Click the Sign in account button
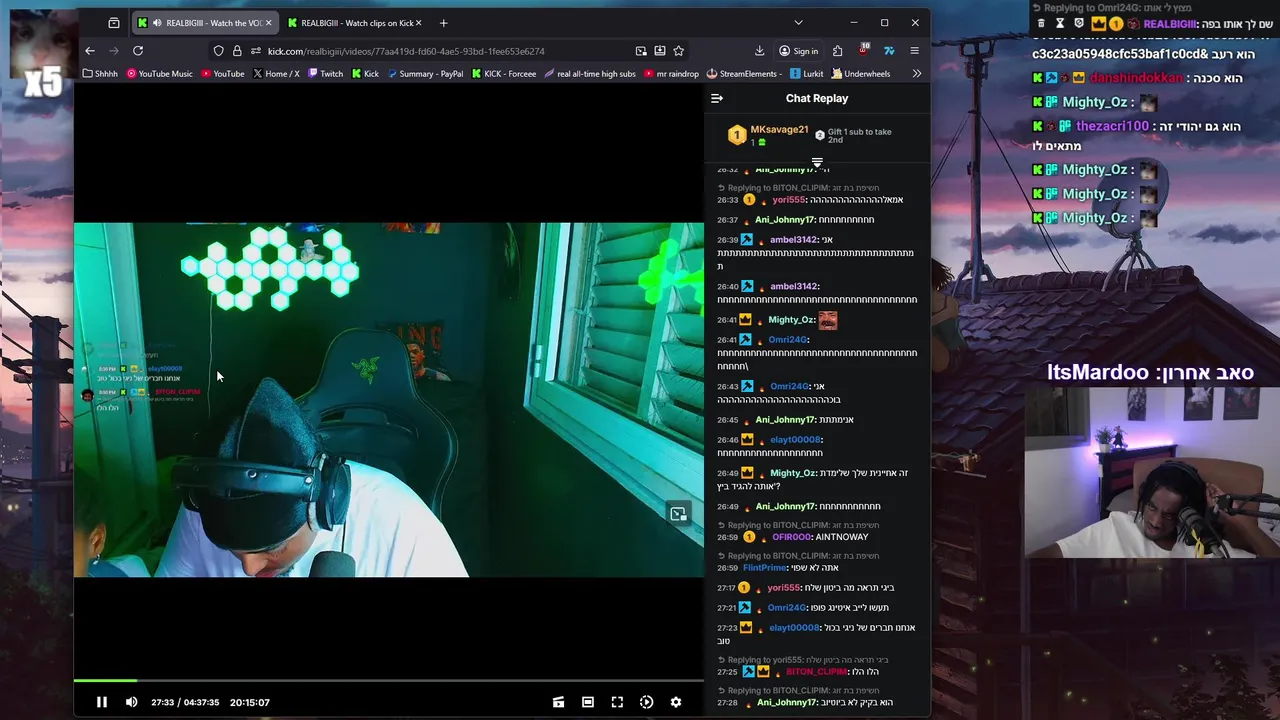Screen dimensions: 1280x720 click(798, 51)
